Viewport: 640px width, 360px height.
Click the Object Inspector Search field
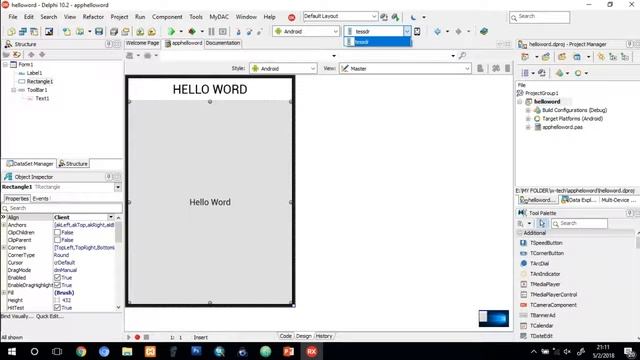pos(62,208)
